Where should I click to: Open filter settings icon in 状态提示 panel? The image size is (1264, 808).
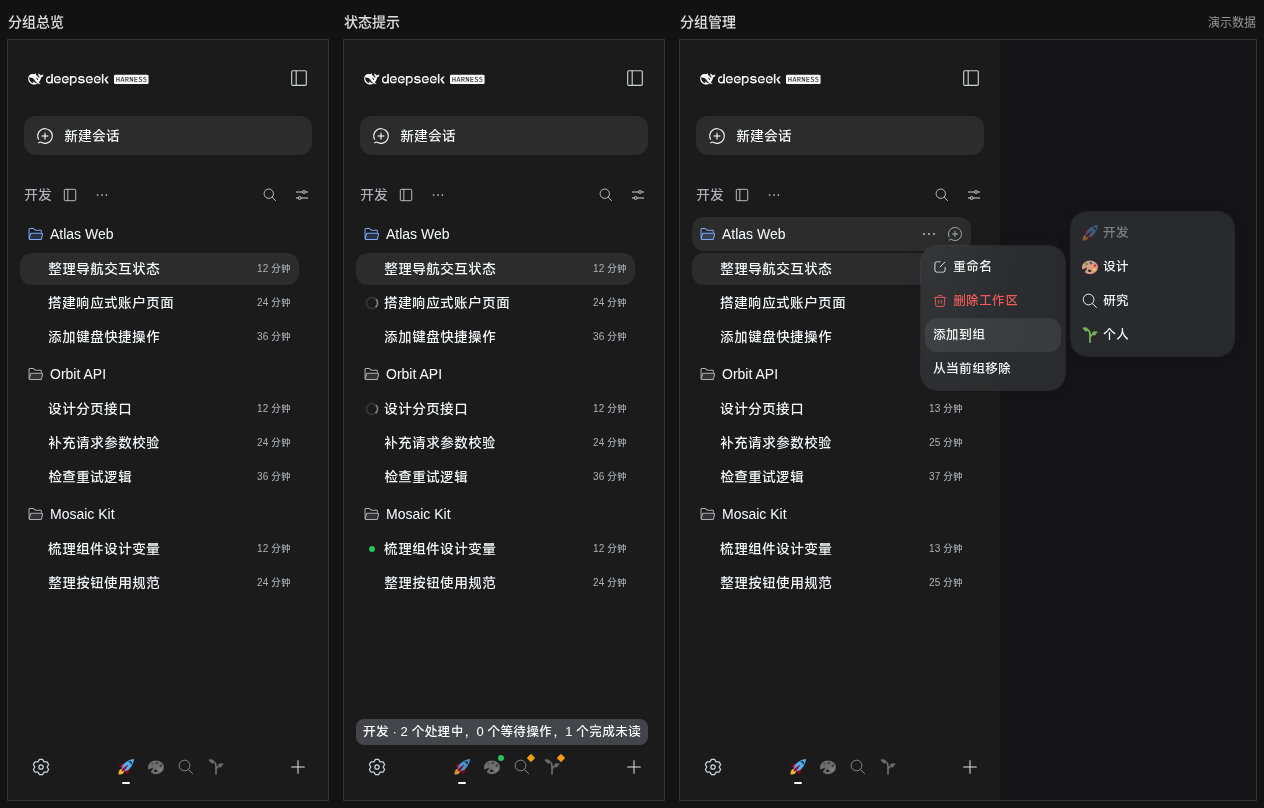tap(638, 195)
